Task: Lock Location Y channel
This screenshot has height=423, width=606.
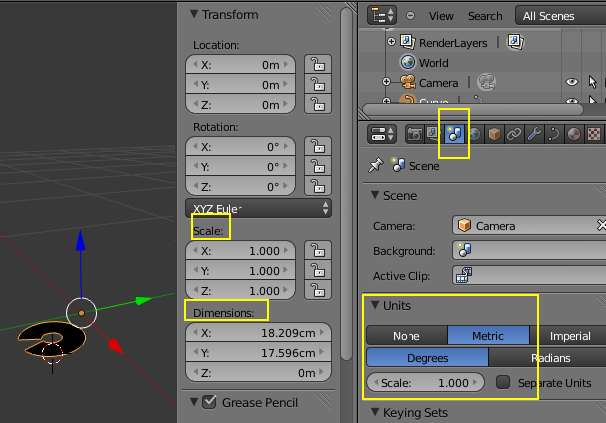Action: point(318,84)
